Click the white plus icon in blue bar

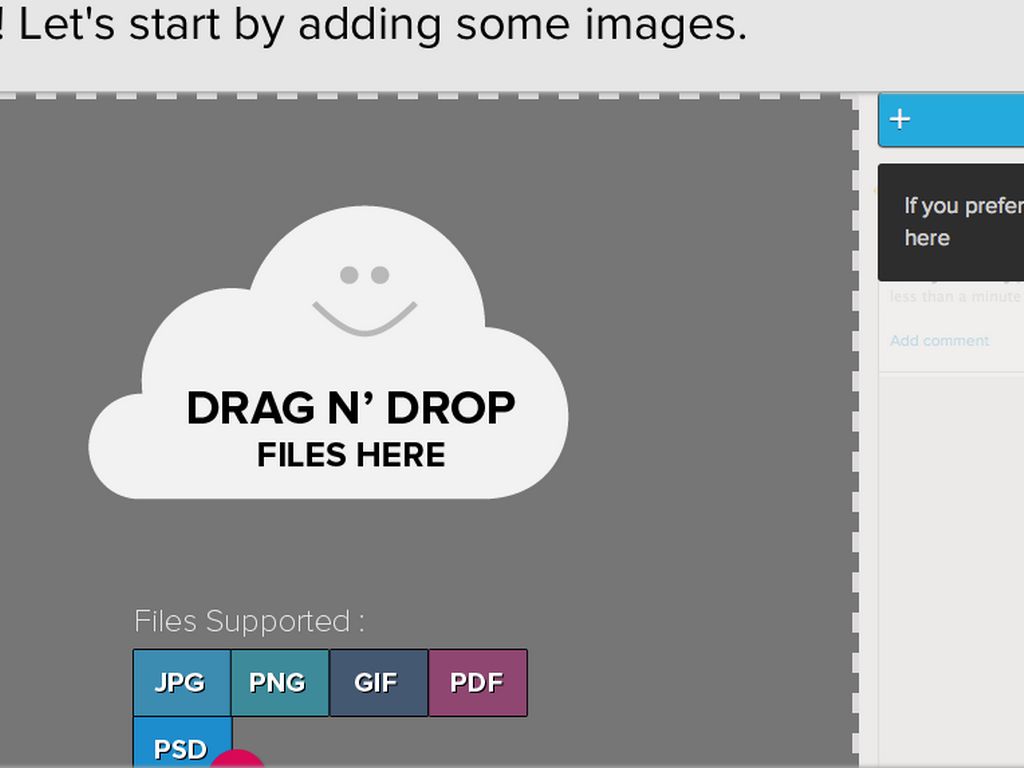900,119
